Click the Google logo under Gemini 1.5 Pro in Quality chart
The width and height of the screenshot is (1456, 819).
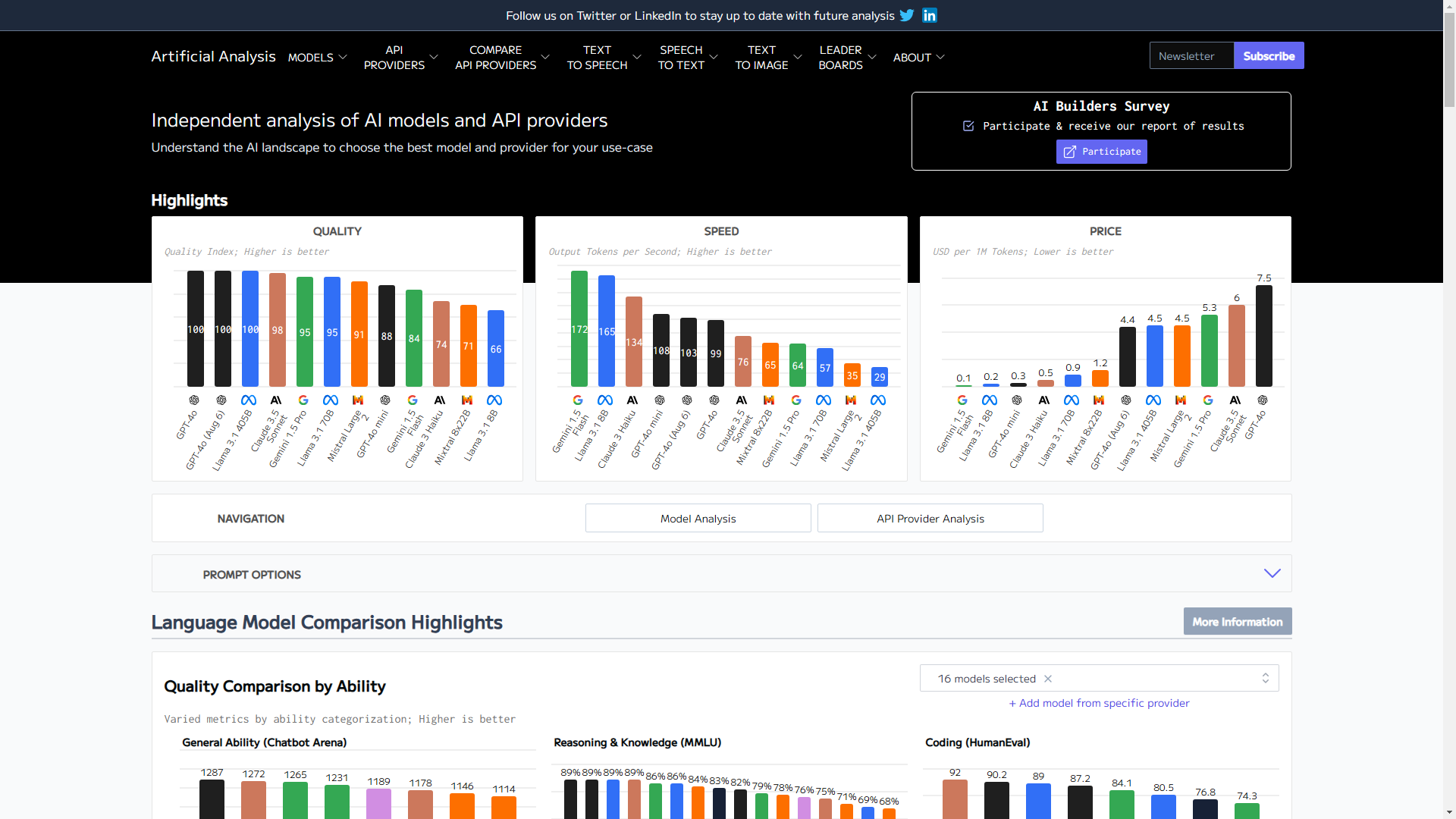point(303,400)
